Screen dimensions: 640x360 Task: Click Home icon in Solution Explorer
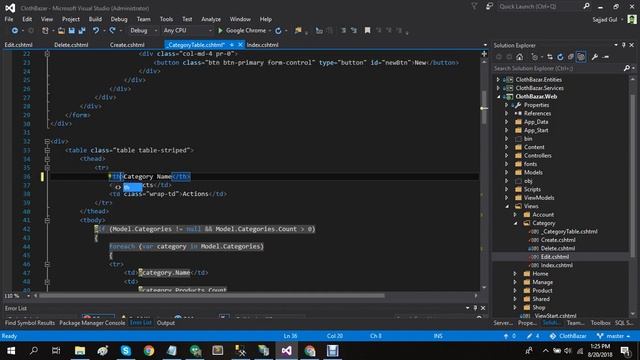pyautogui.click(x=520, y=57)
